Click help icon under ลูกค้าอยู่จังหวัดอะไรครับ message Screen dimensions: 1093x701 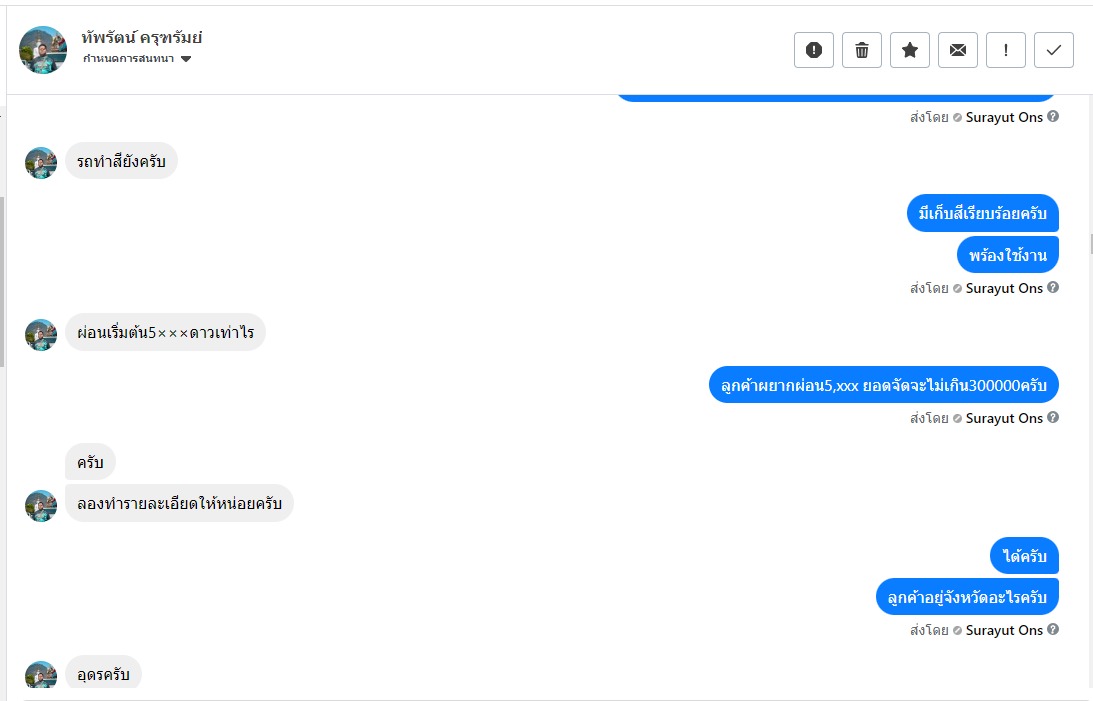(x=1053, y=630)
